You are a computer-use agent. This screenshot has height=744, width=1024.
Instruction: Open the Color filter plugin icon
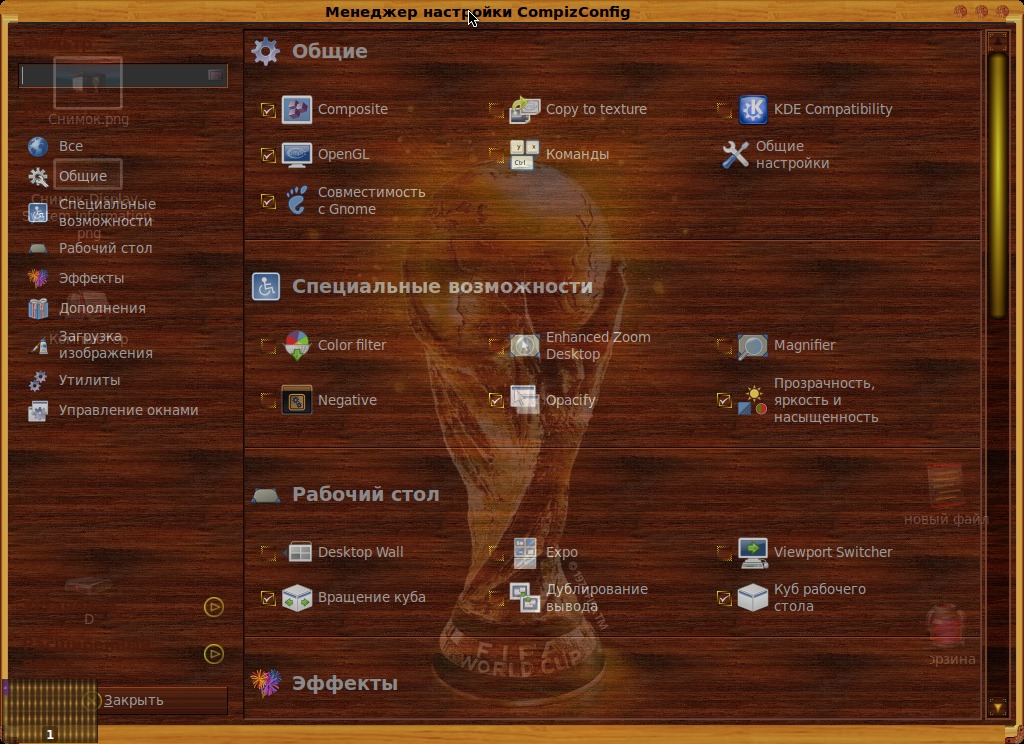click(x=296, y=346)
